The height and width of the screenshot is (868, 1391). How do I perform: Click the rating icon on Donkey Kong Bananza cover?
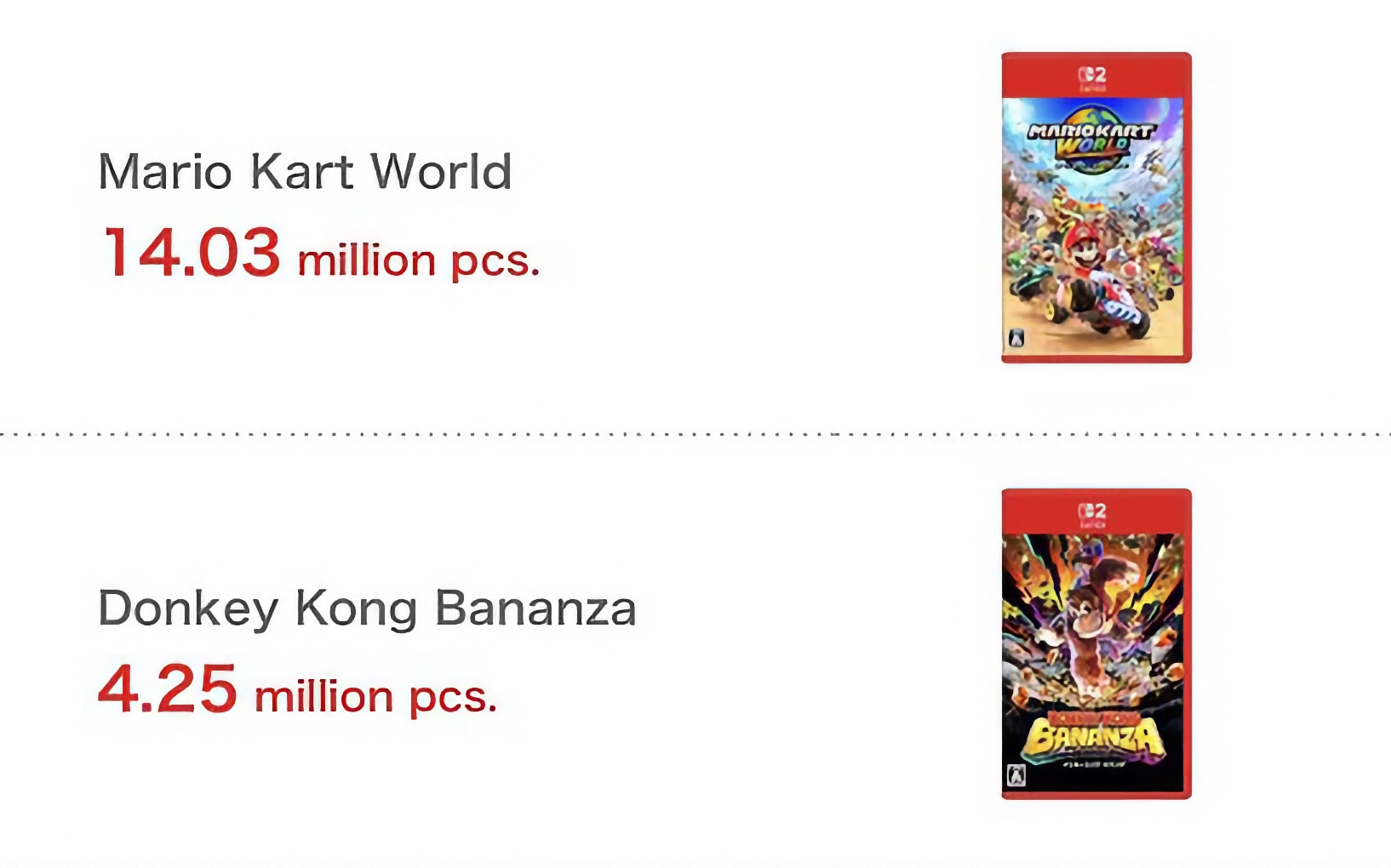click(1016, 775)
